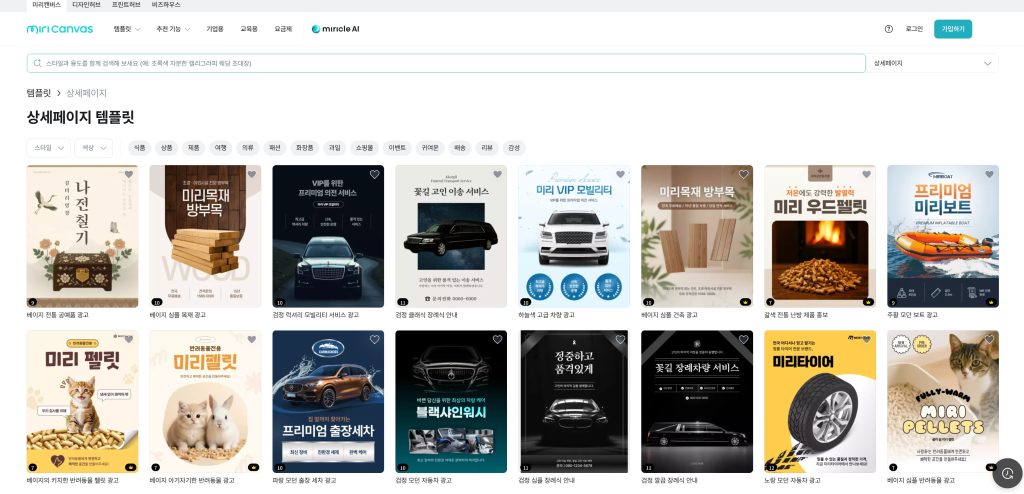Click the Miri Canvas logo
The width and height of the screenshot is (1024, 494).
(60, 29)
